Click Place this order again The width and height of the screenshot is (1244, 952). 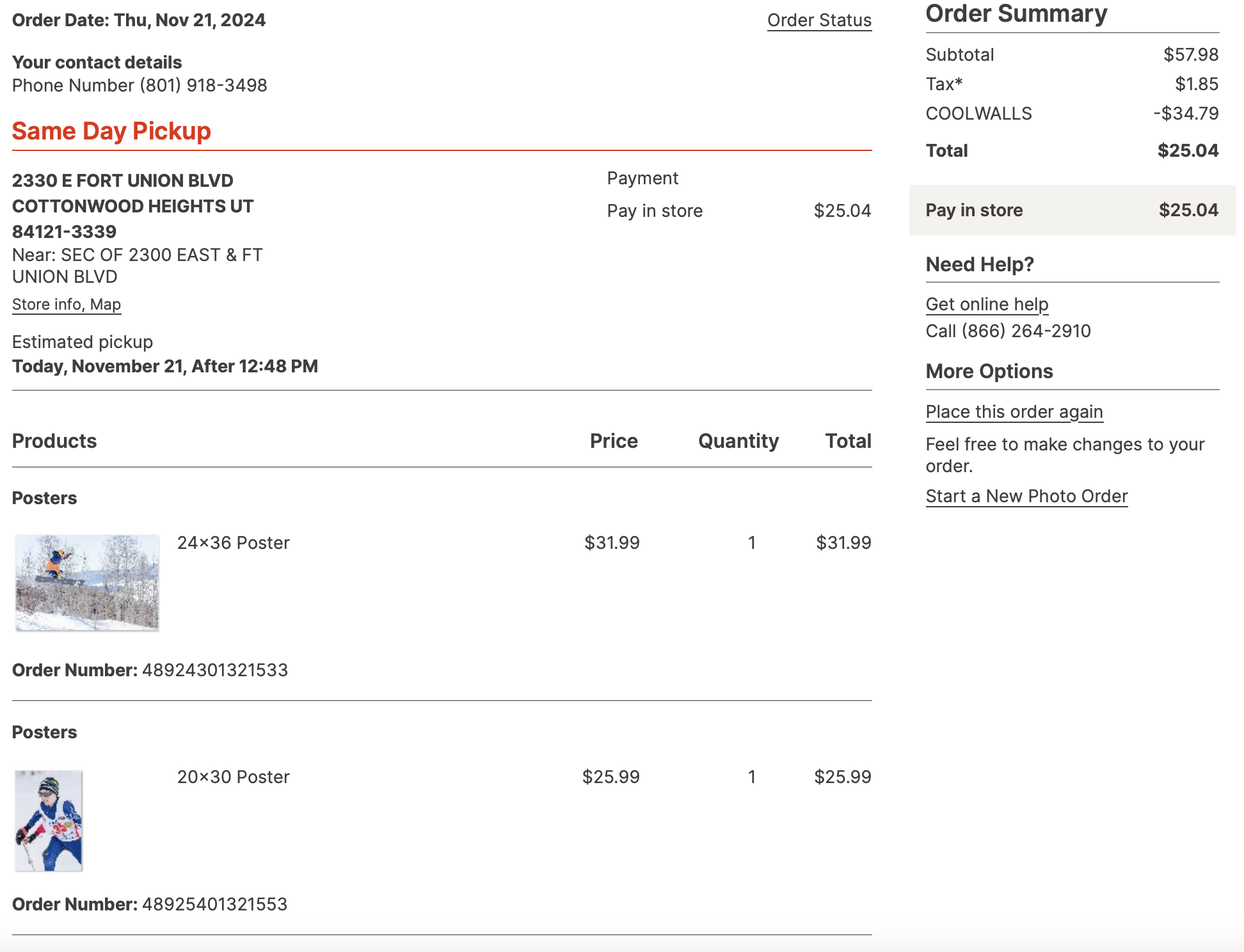click(x=1014, y=412)
